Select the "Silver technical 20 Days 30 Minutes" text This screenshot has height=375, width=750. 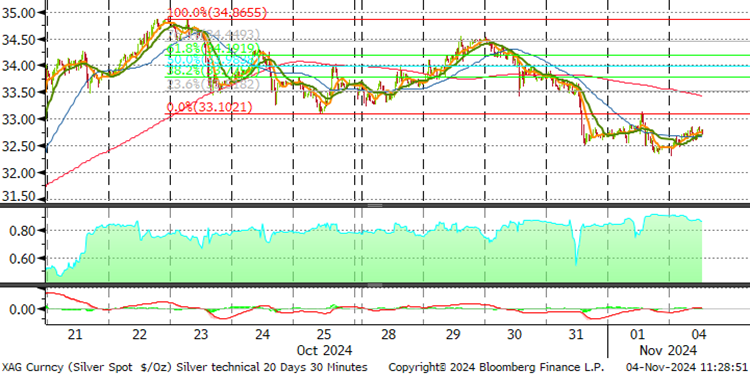tap(272, 367)
